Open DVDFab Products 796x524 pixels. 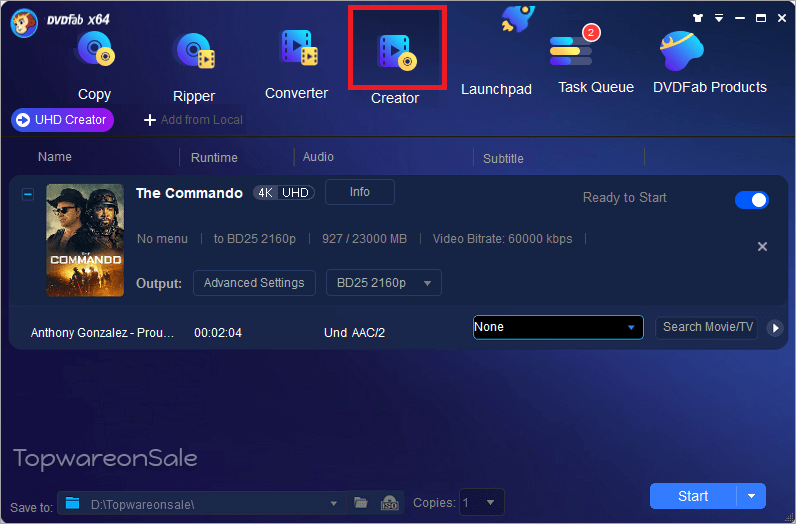pos(710,62)
